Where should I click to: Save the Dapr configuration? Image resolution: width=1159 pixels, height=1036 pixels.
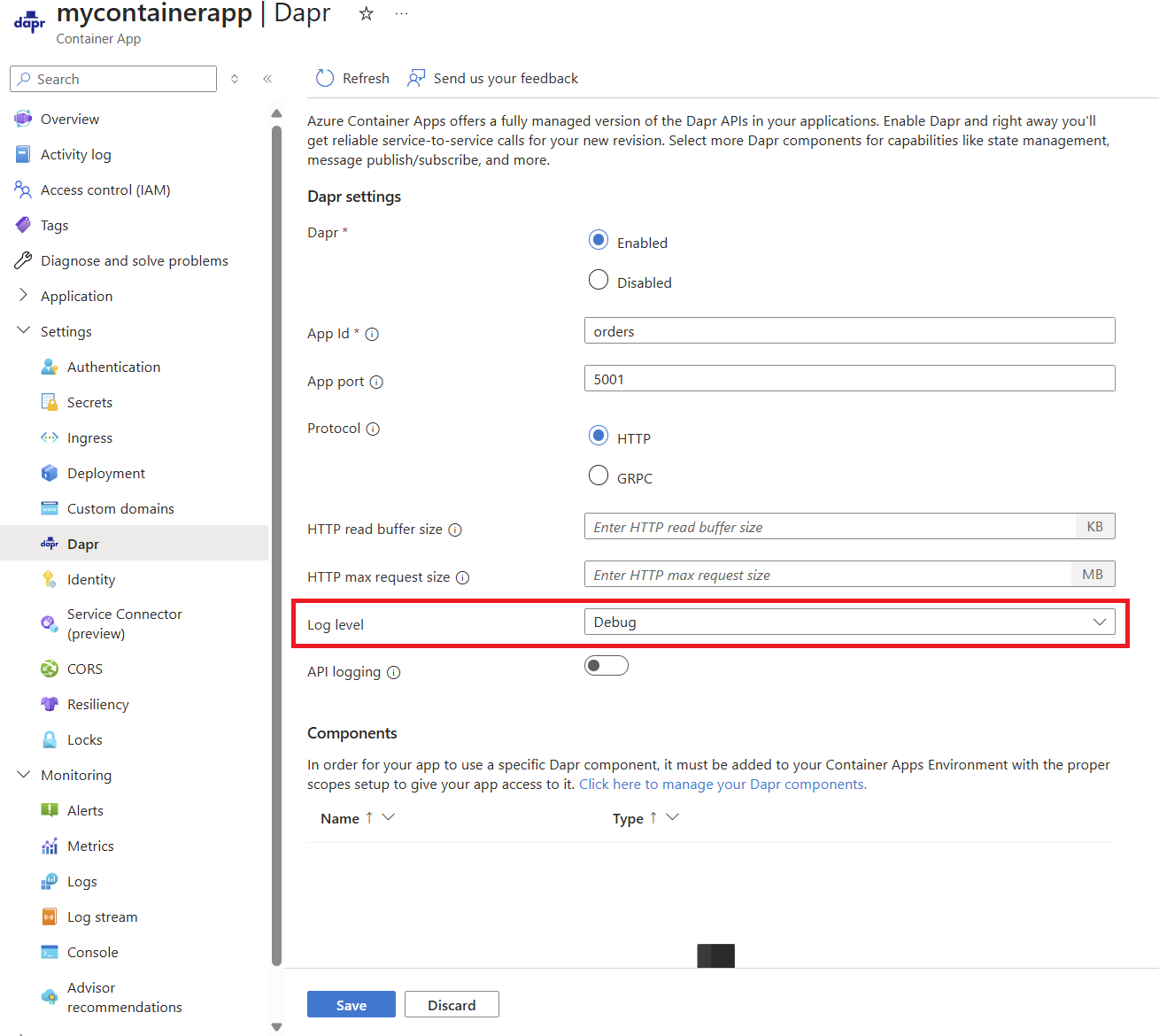(351, 1004)
